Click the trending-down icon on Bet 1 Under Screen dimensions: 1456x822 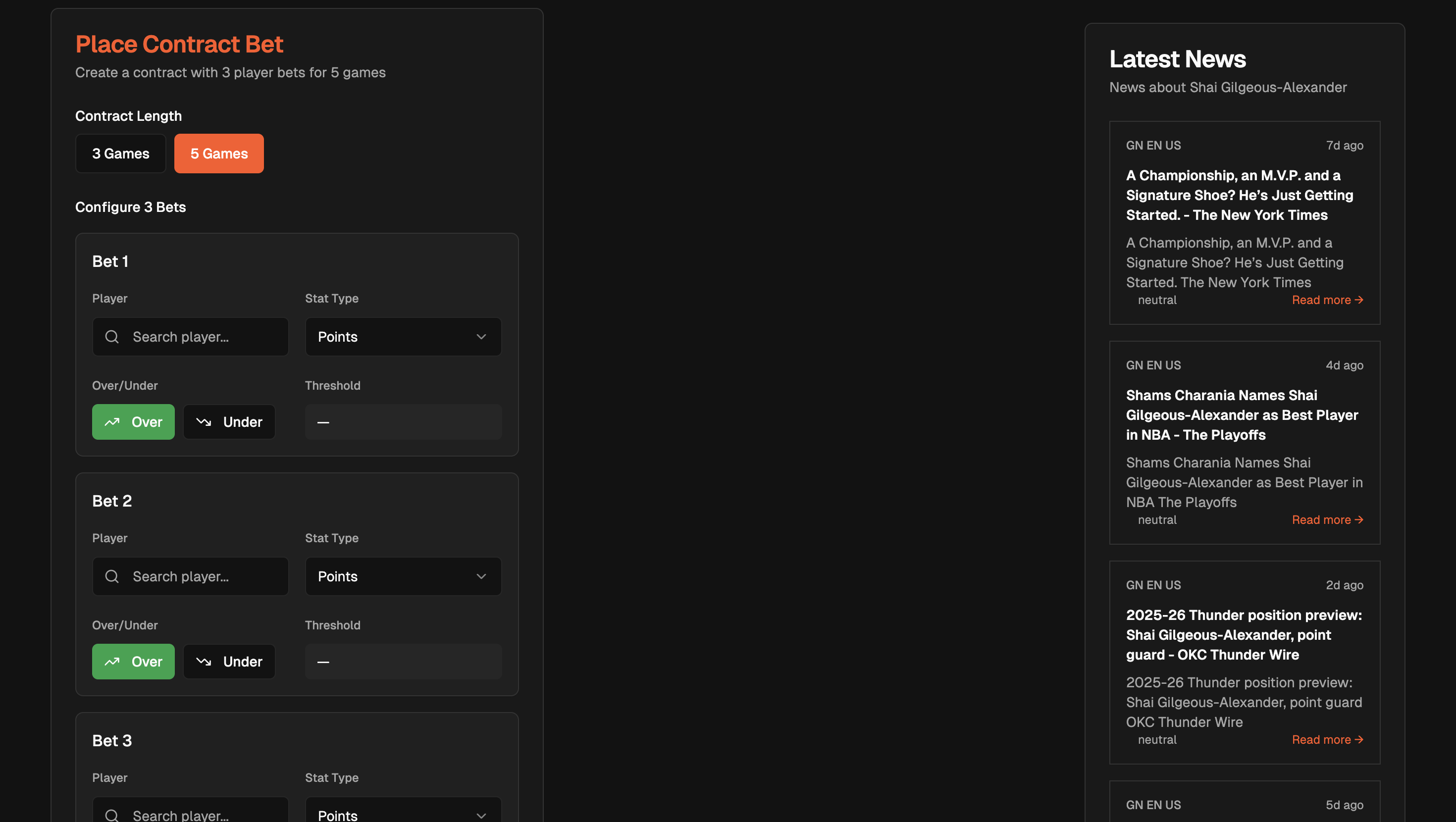coord(204,422)
